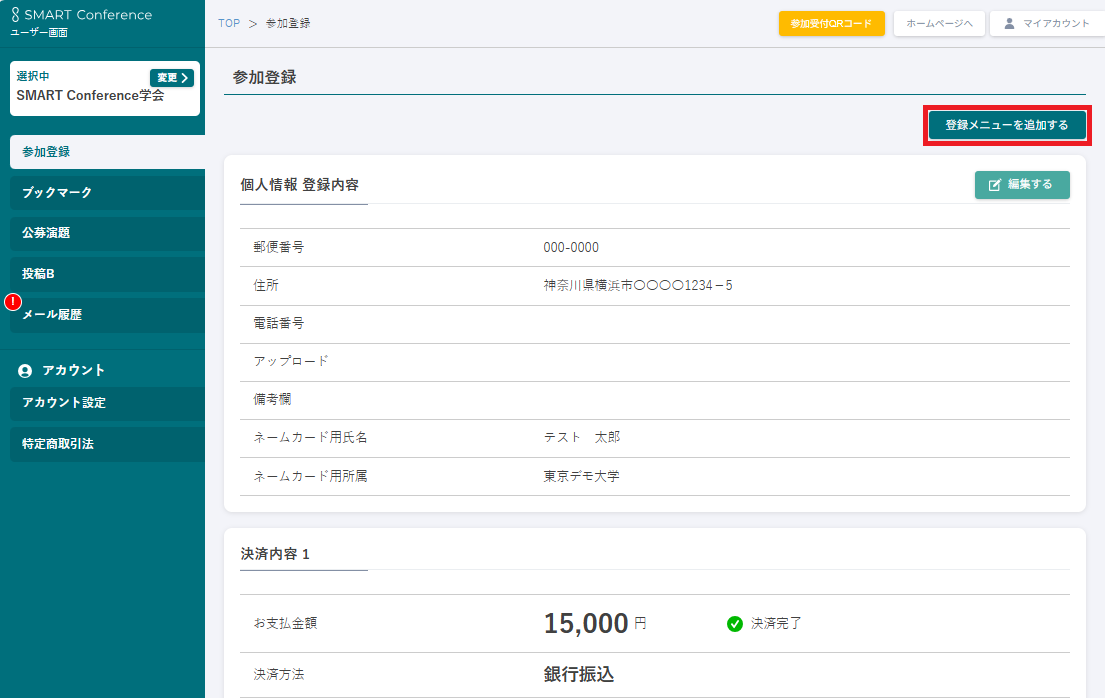
Task: Open メール履歴 from the sidebar
Action: 105,314
